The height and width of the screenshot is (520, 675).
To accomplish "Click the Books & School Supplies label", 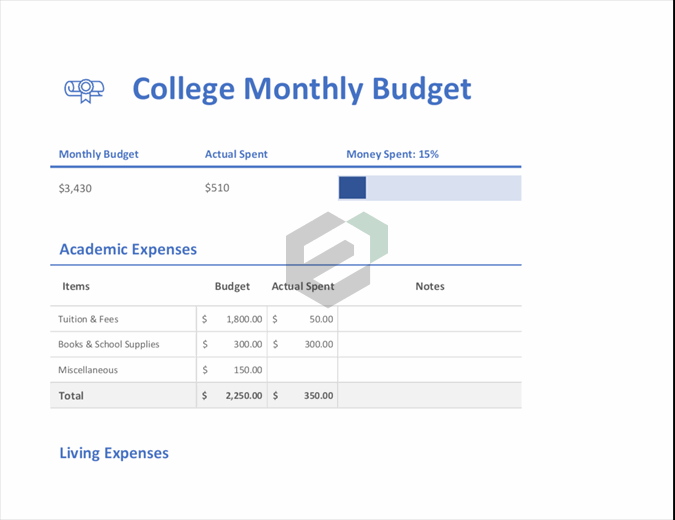I will click(108, 344).
